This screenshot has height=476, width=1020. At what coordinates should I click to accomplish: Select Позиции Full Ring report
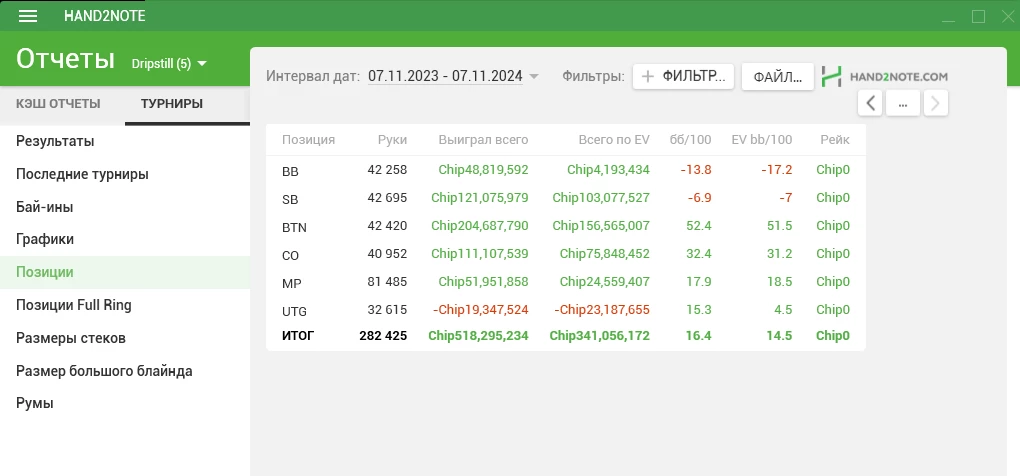tap(73, 305)
